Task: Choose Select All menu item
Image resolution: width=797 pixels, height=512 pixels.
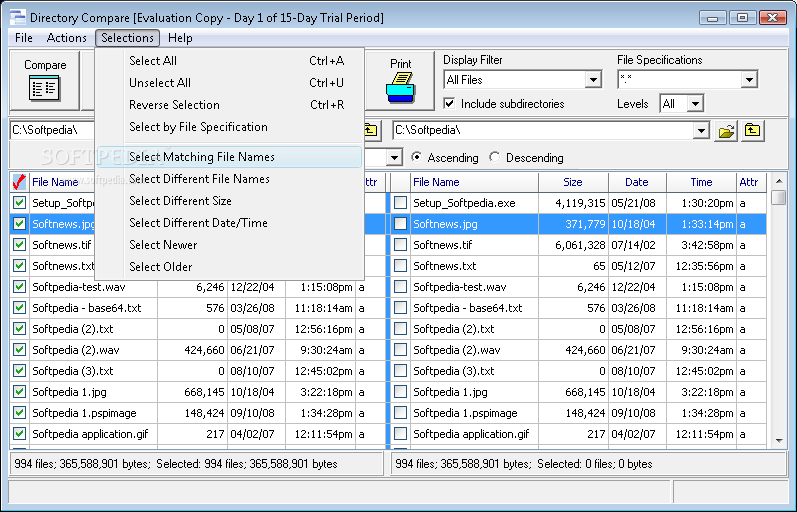Action: [x=230, y=61]
